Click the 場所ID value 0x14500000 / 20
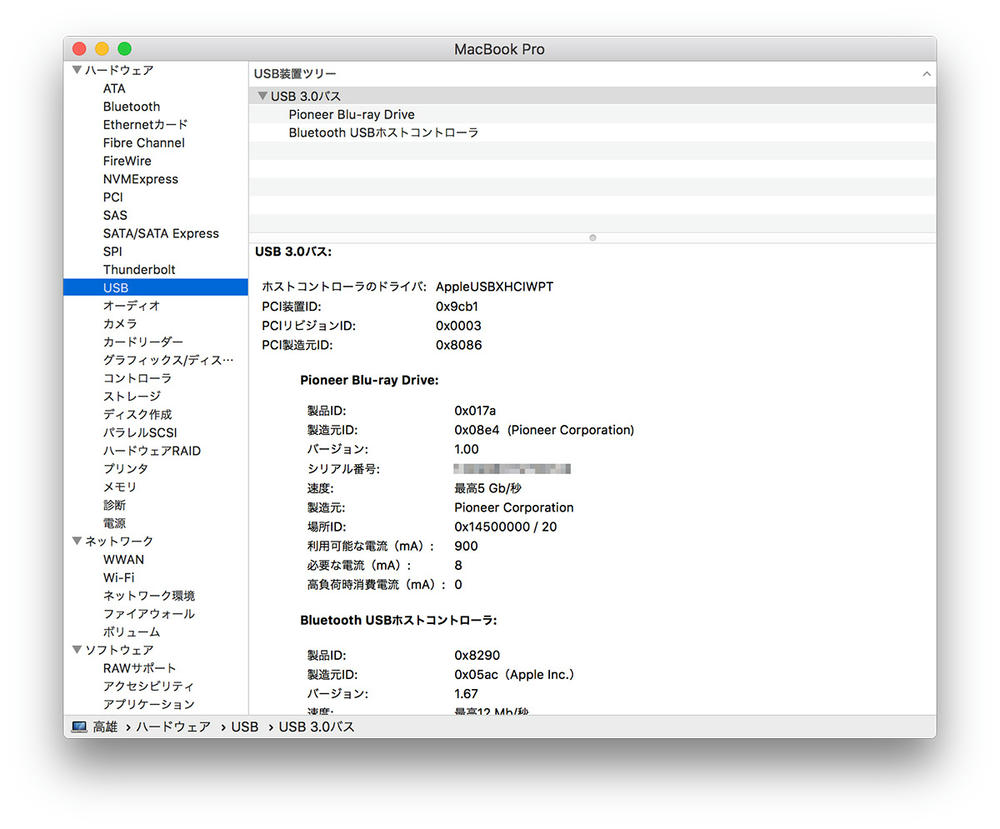 pyautogui.click(x=505, y=527)
